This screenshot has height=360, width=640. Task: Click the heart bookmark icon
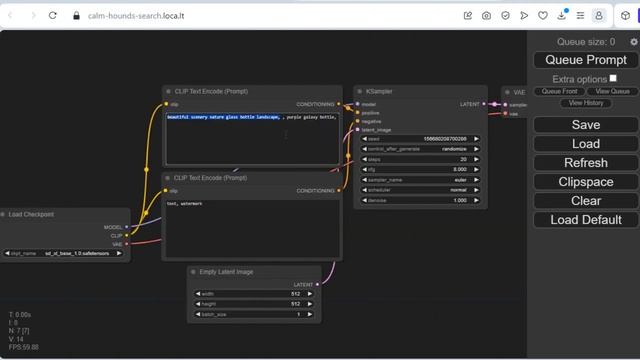pos(542,16)
